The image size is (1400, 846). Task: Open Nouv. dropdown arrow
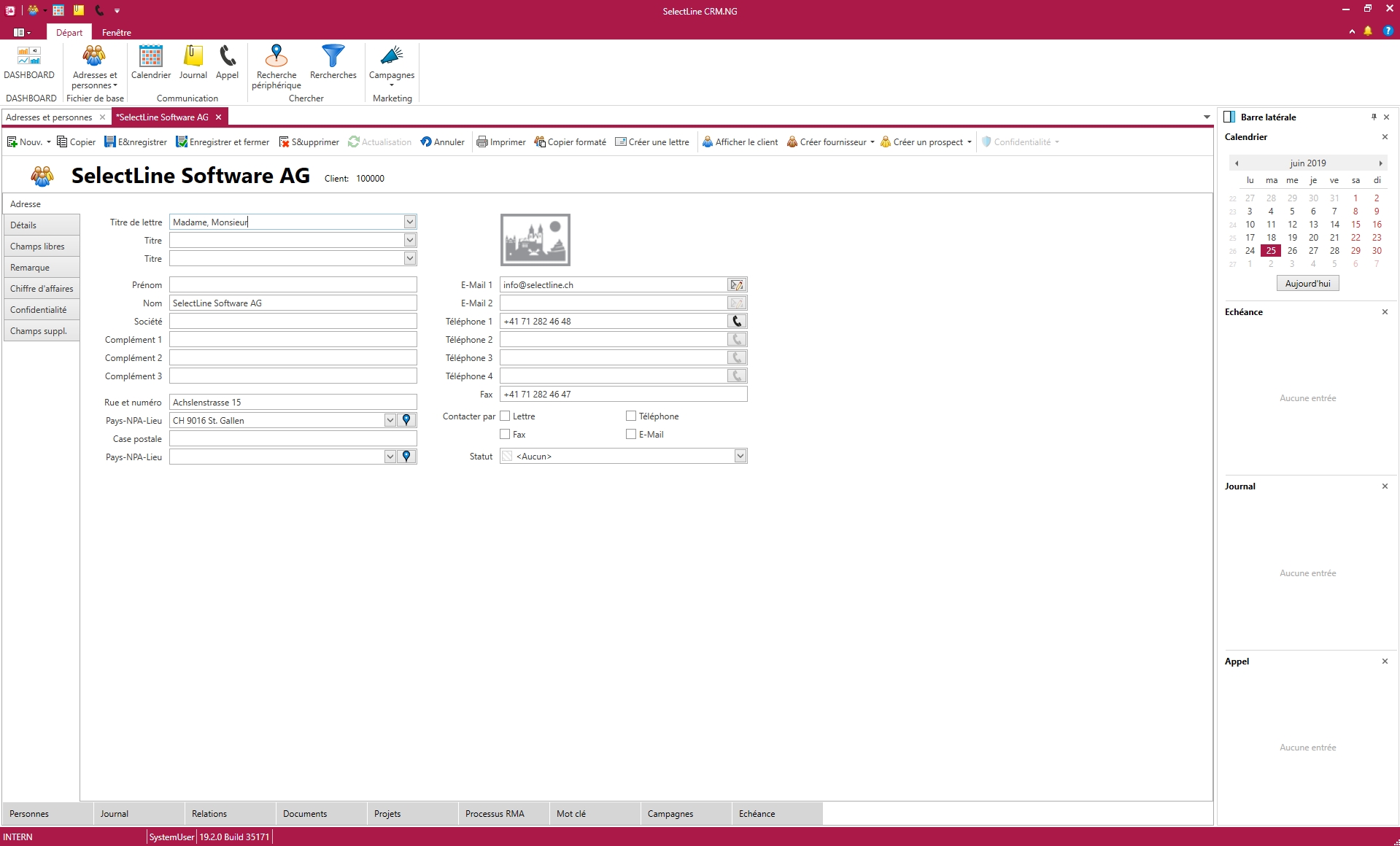click(49, 142)
